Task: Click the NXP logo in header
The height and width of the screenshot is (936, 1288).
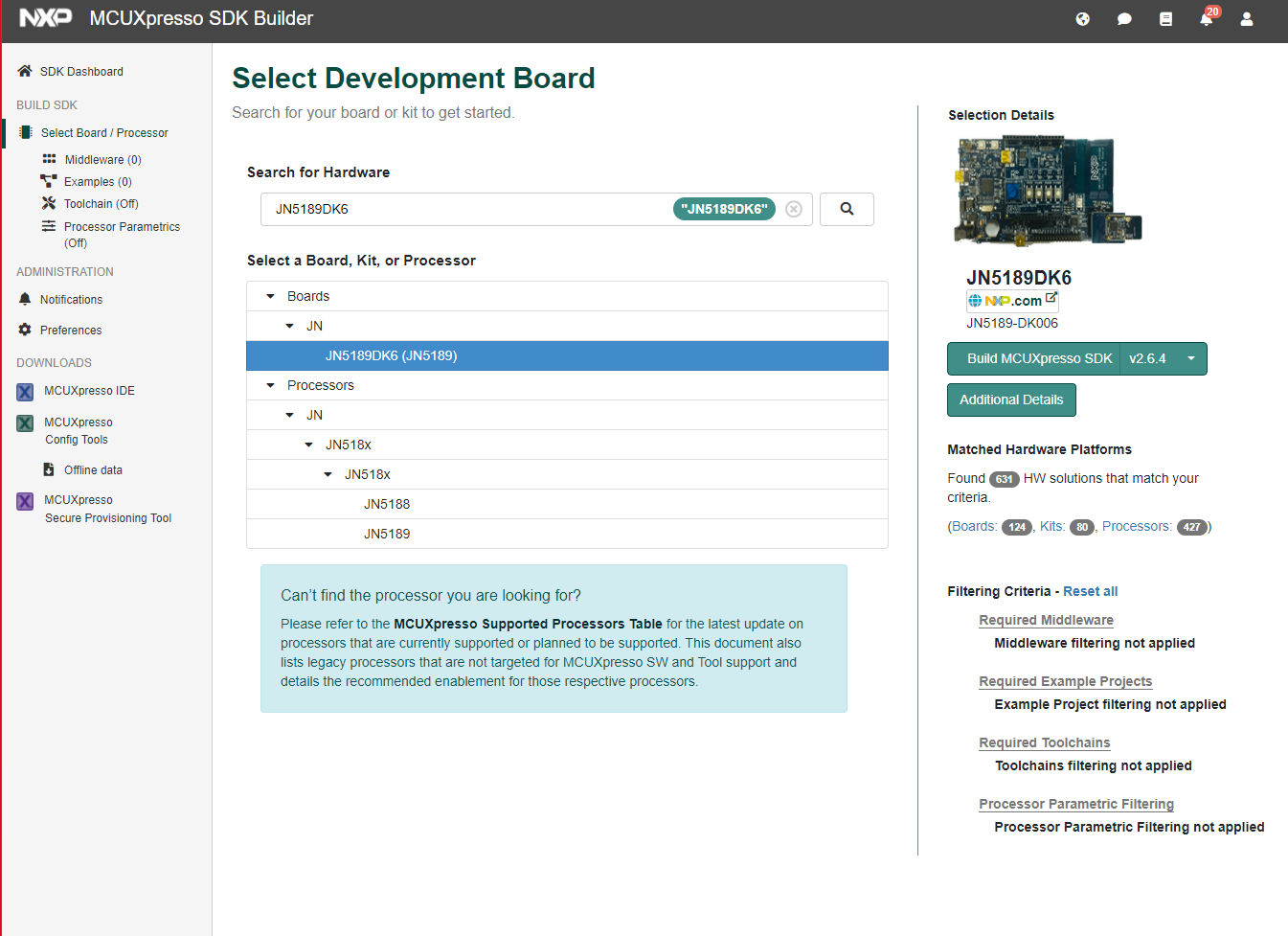Action: click(x=45, y=17)
